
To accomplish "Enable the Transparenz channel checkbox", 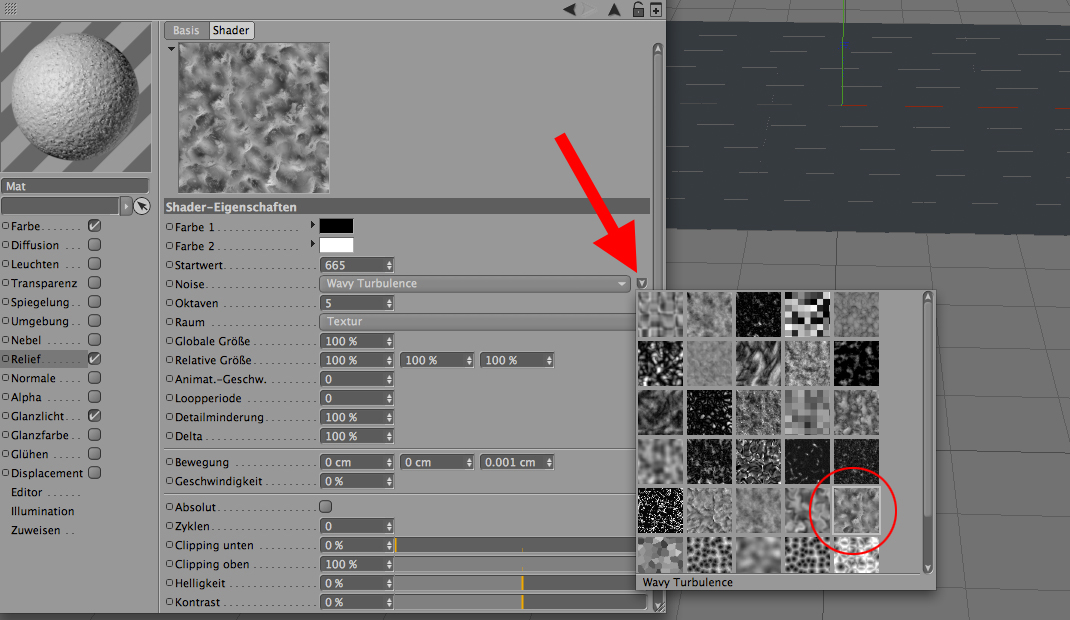I will point(95,283).
